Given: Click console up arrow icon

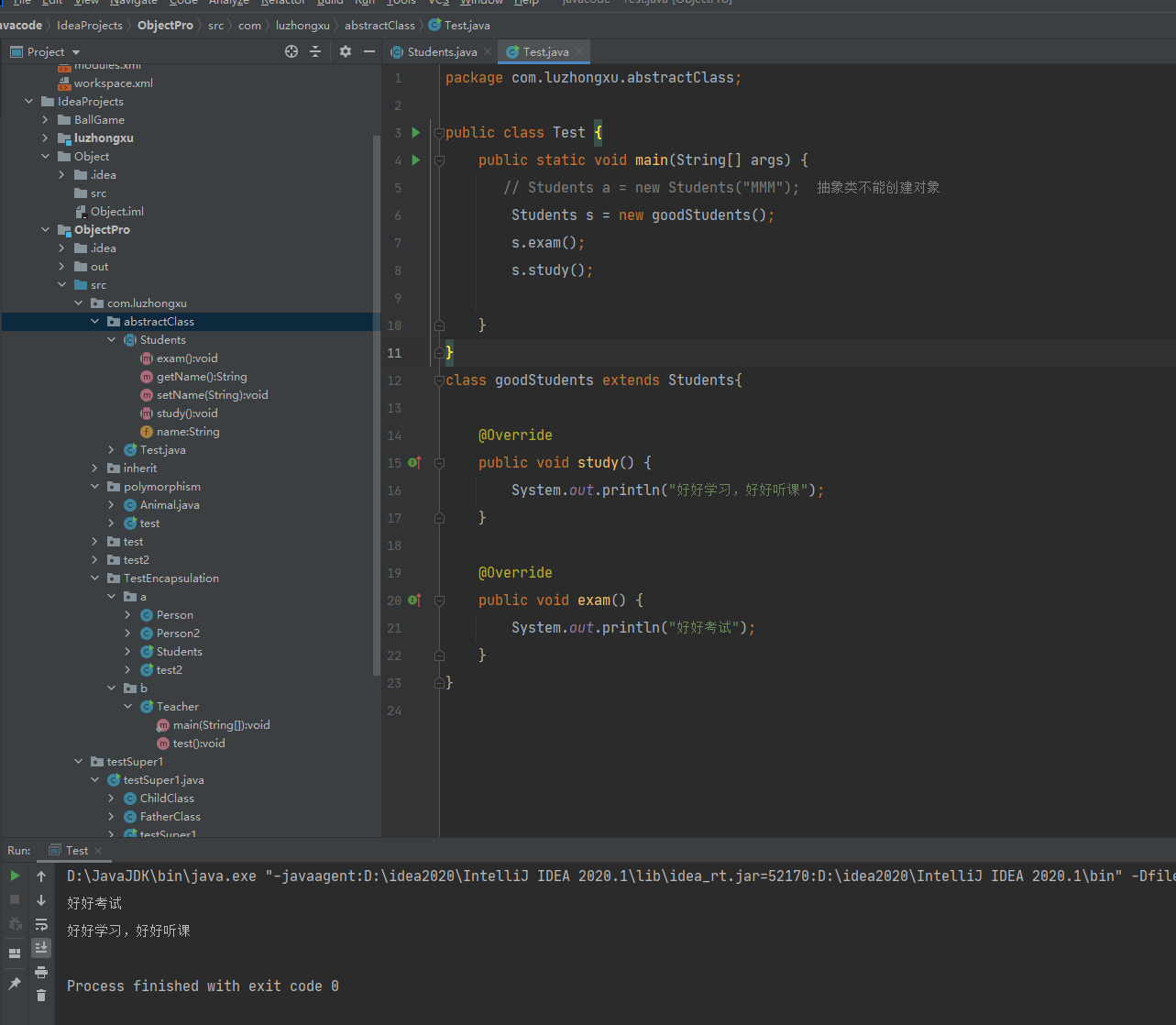Looking at the screenshot, I should click(x=41, y=876).
